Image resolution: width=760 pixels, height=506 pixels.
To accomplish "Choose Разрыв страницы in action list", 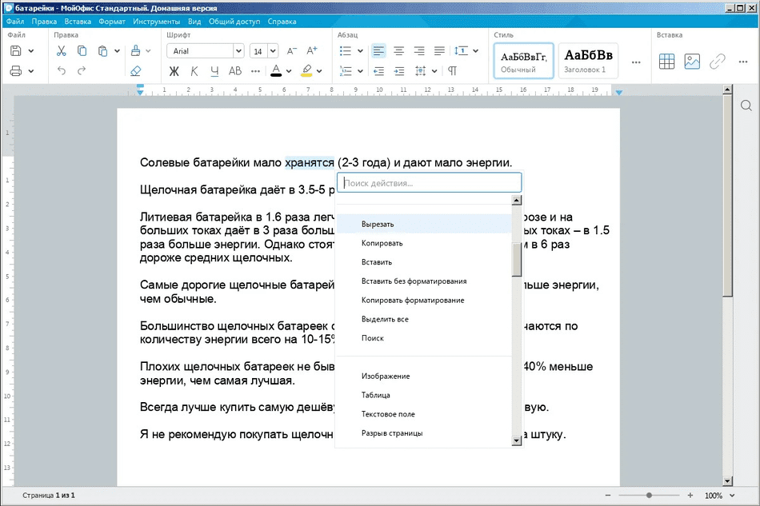I will [424, 433].
